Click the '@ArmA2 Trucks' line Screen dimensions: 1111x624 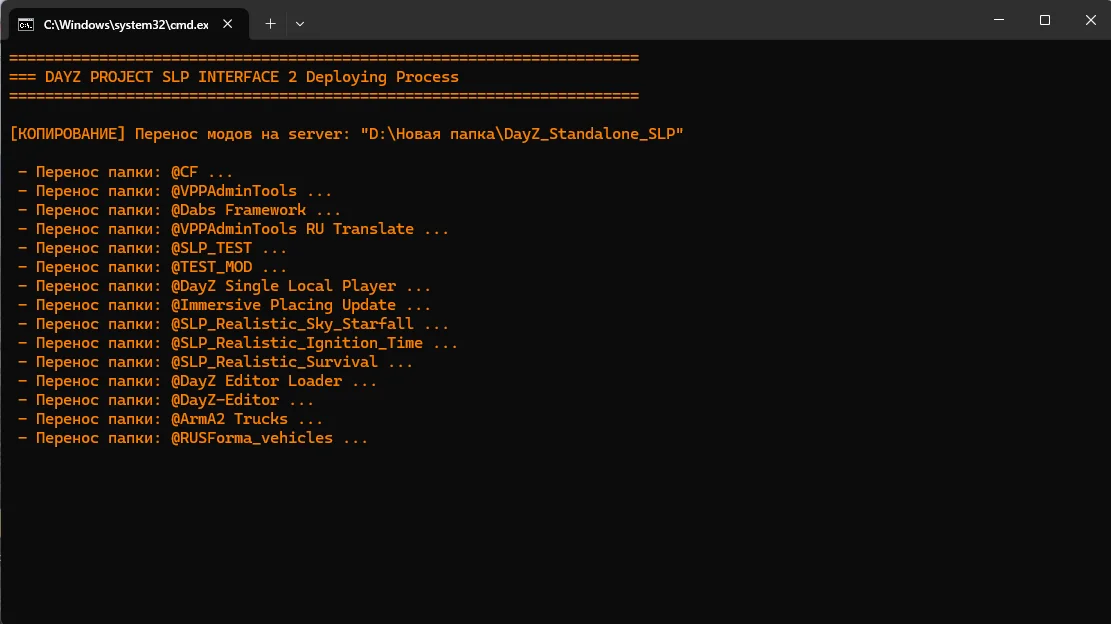click(x=170, y=419)
